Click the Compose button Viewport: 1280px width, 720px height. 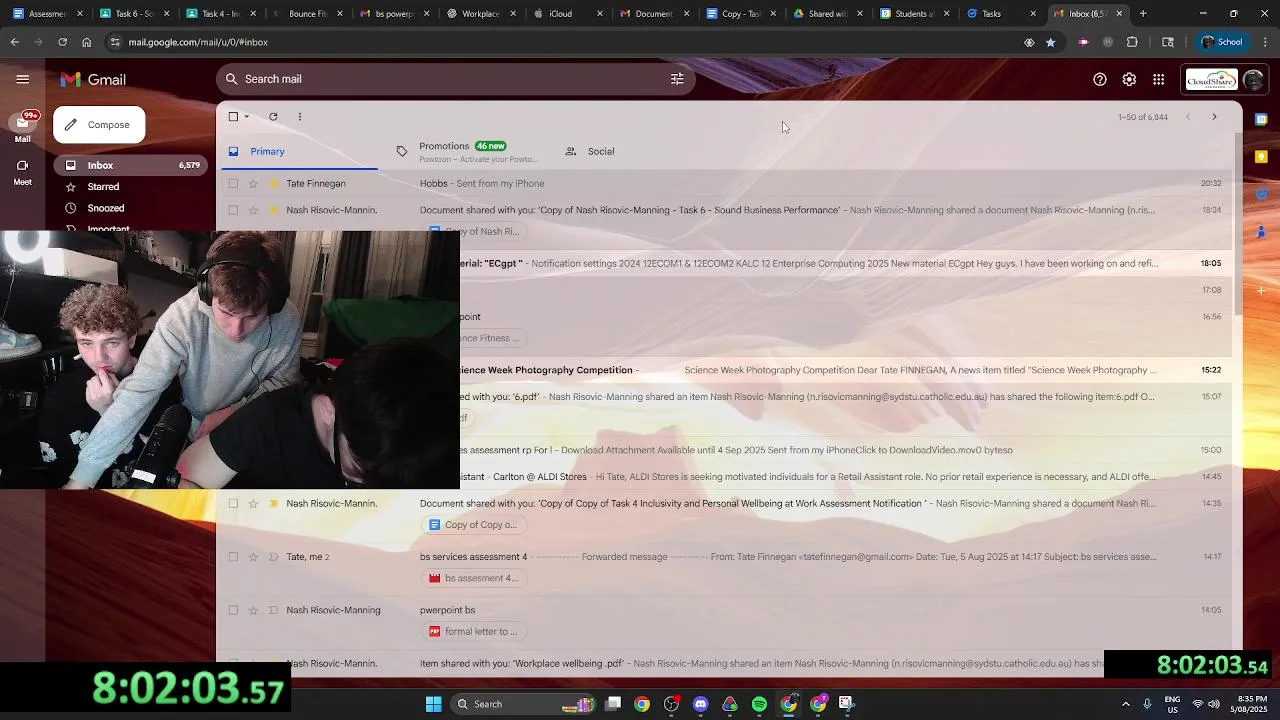(x=99, y=125)
